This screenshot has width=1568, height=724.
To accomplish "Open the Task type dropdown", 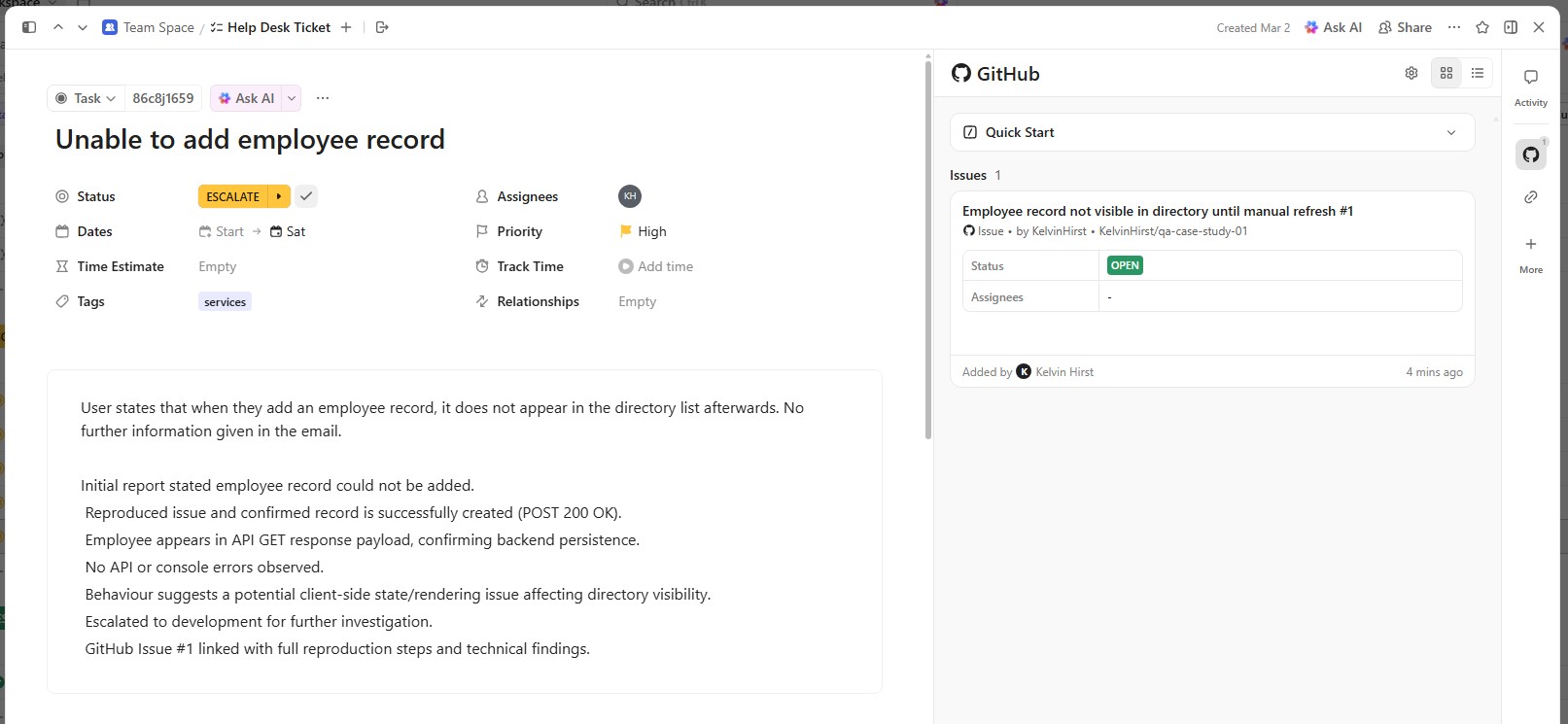I will 86,98.
